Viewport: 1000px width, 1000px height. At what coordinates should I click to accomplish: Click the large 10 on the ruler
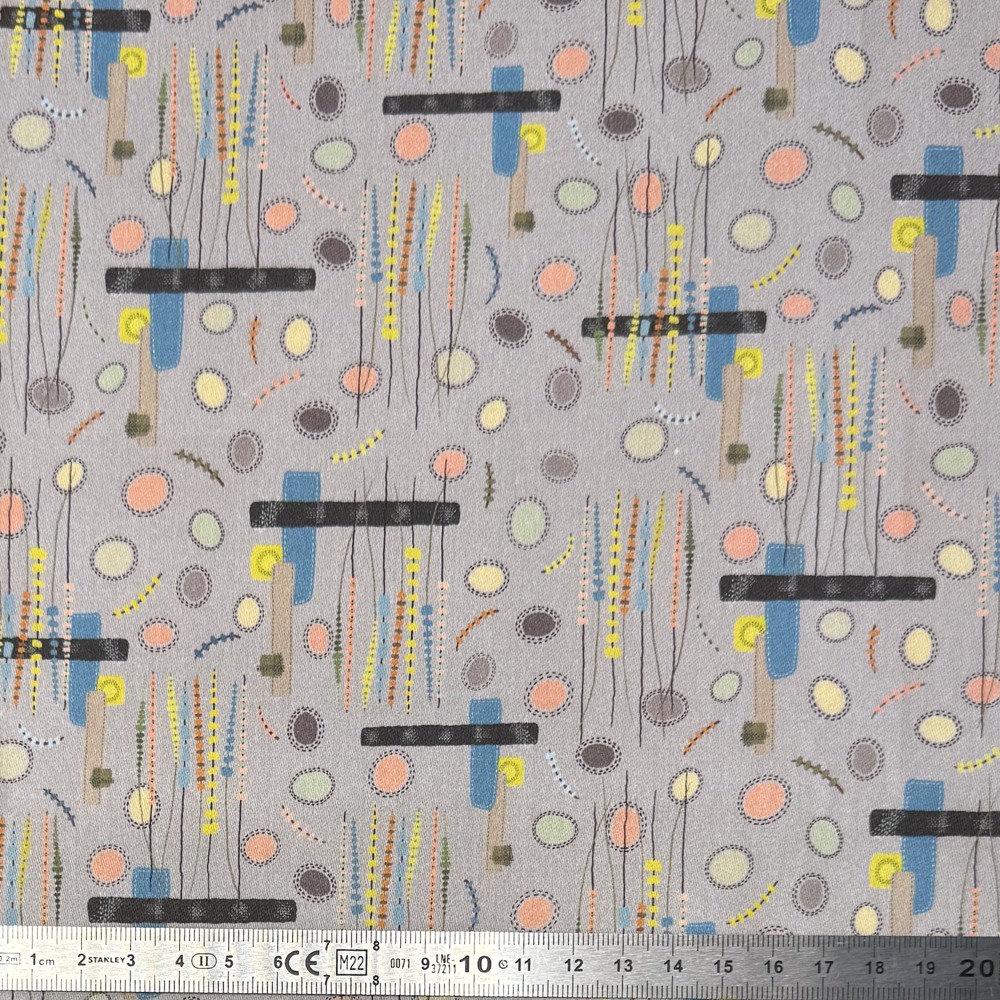tap(475, 964)
